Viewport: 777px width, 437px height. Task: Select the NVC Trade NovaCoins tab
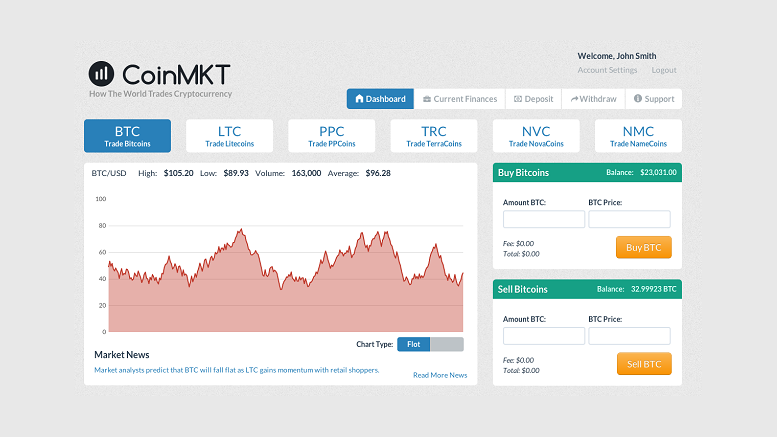[535, 136]
